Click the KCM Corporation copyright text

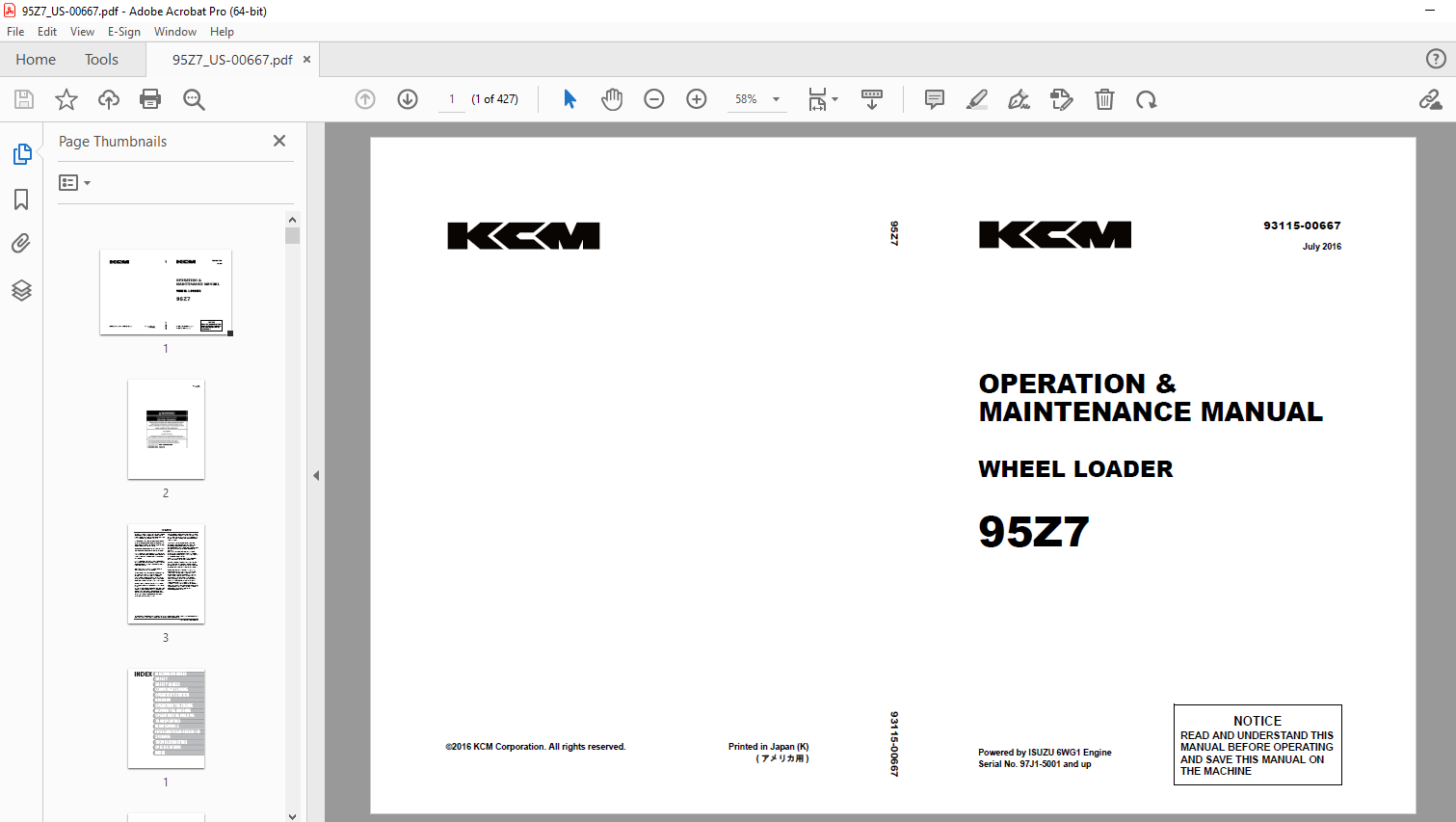tap(536, 747)
